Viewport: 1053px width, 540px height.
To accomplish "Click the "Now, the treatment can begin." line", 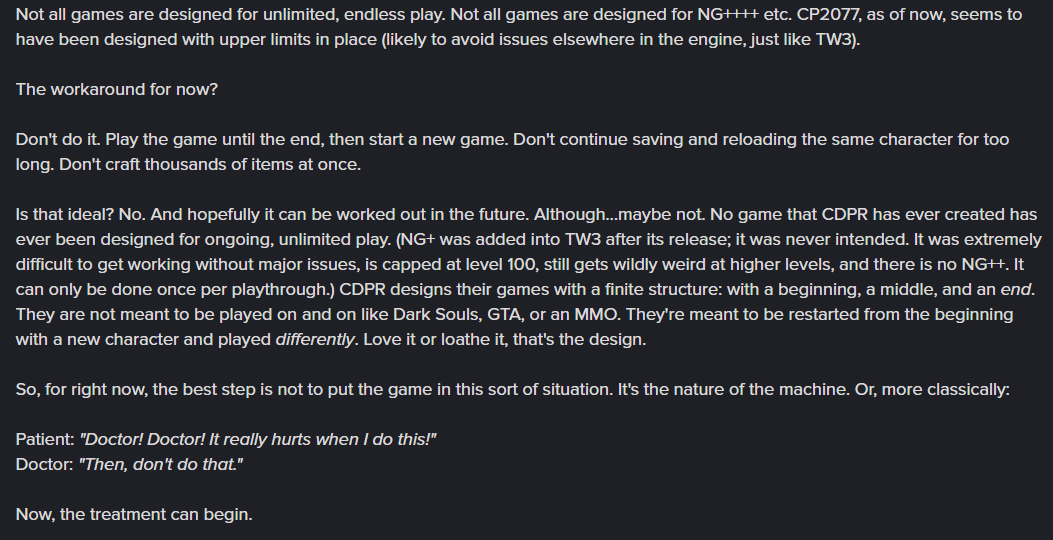I will [x=134, y=514].
